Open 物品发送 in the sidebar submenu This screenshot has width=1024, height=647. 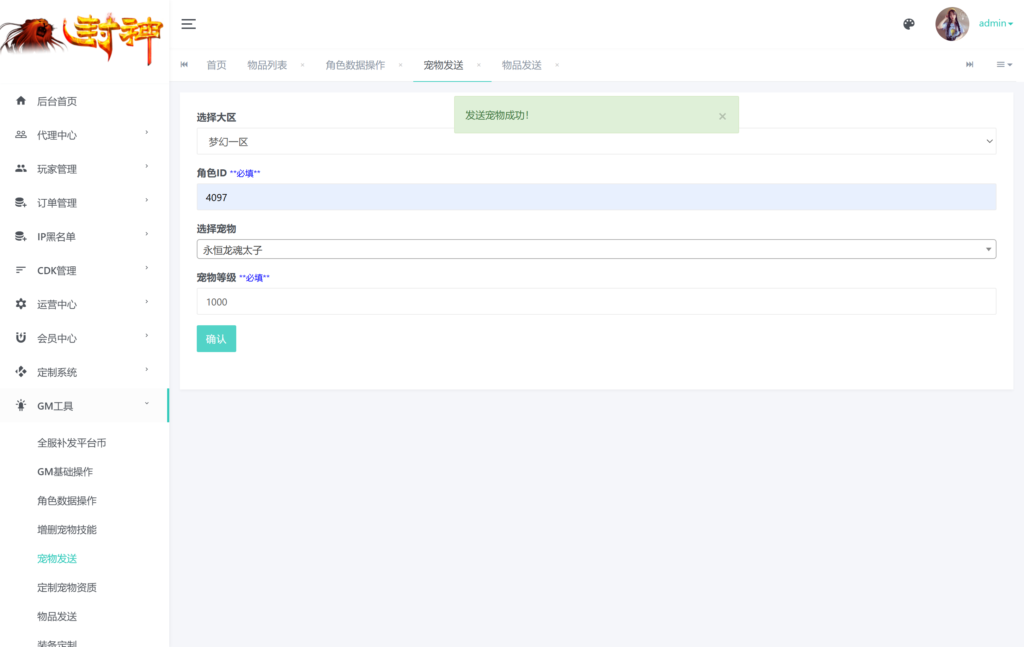[57, 616]
